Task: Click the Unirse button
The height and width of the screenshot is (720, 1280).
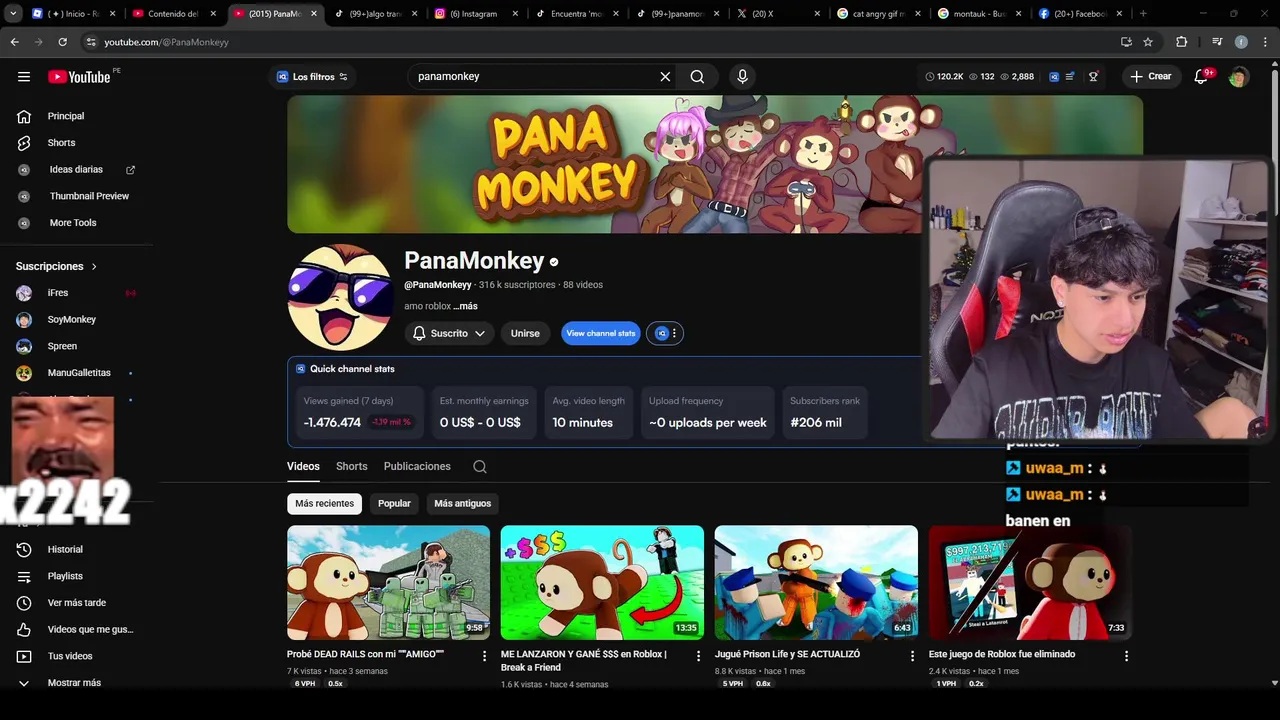Action: coord(525,333)
